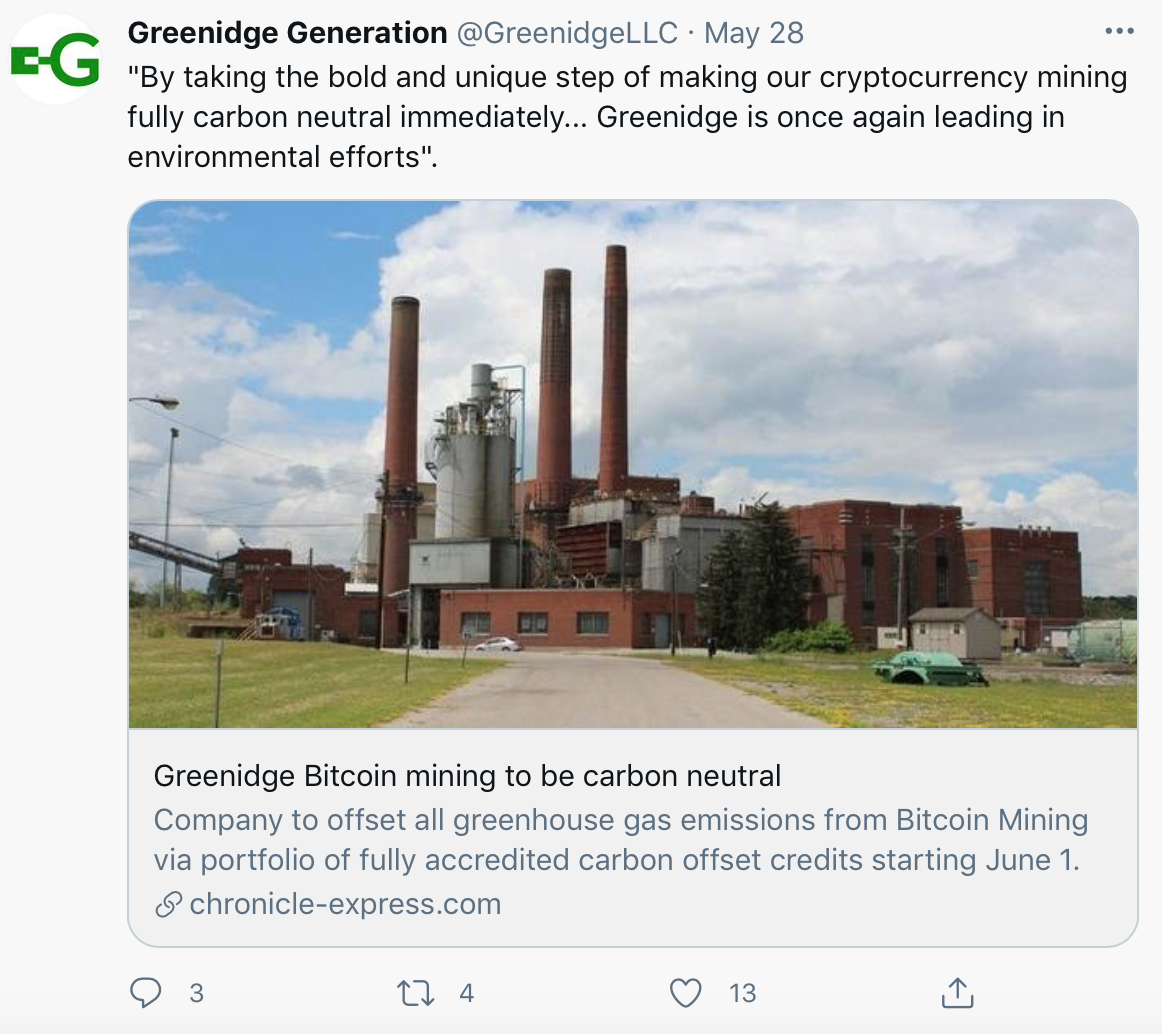Viewport: 1162px width, 1034px height.
Task: Click the quoted tweet text about carbon neutral mining
Action: coord(627,117)
